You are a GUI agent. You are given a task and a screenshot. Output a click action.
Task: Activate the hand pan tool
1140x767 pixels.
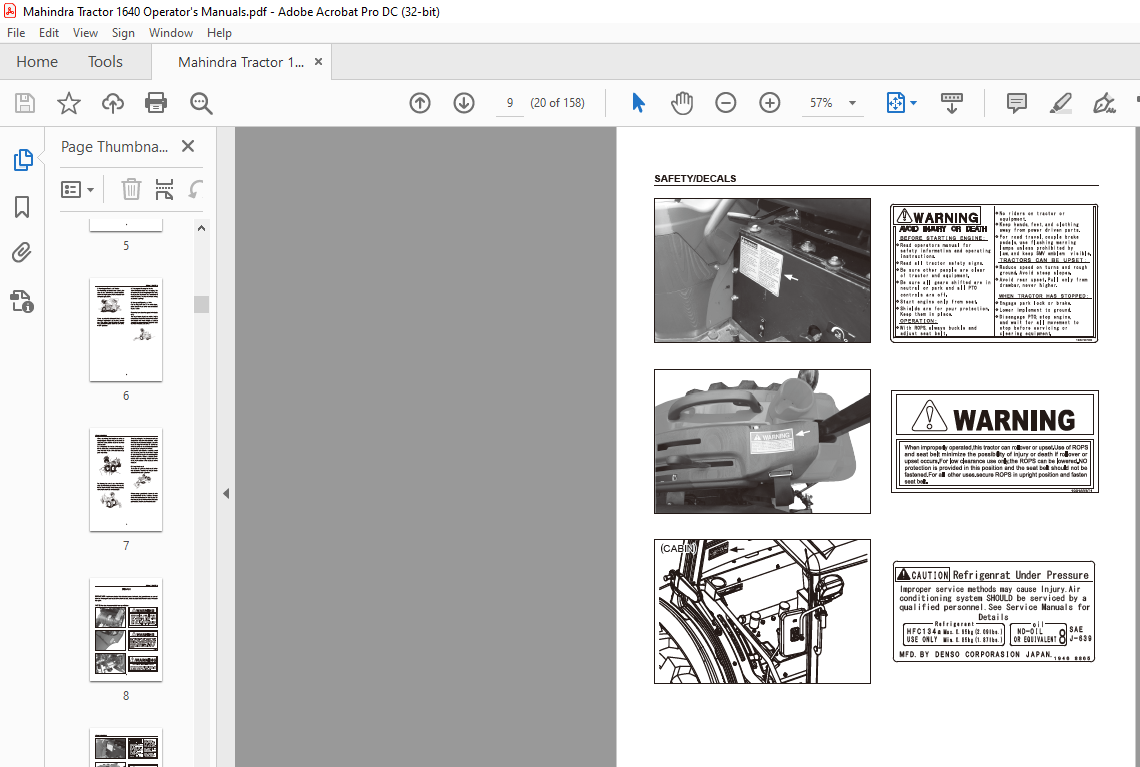click(682, 103)
